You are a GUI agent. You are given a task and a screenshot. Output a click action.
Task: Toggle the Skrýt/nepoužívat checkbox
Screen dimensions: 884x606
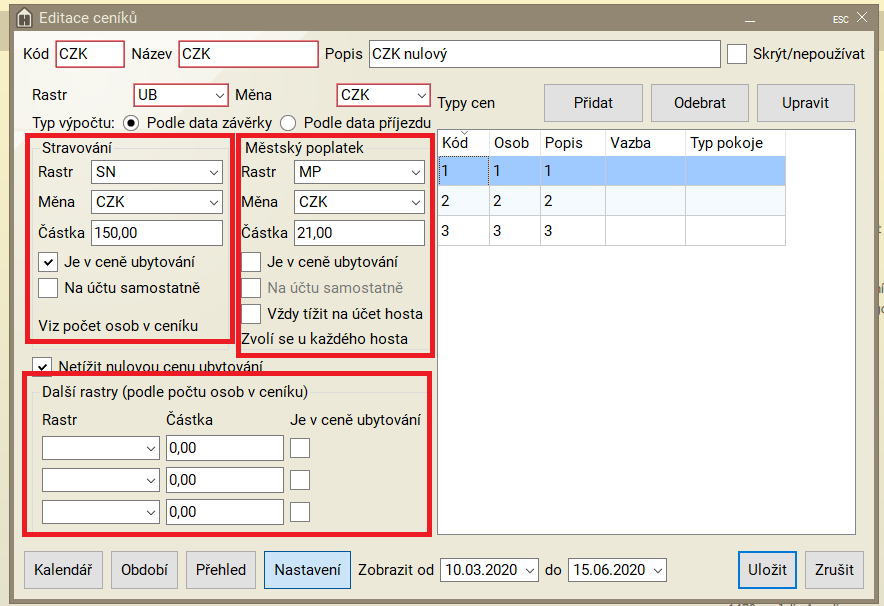737,54
